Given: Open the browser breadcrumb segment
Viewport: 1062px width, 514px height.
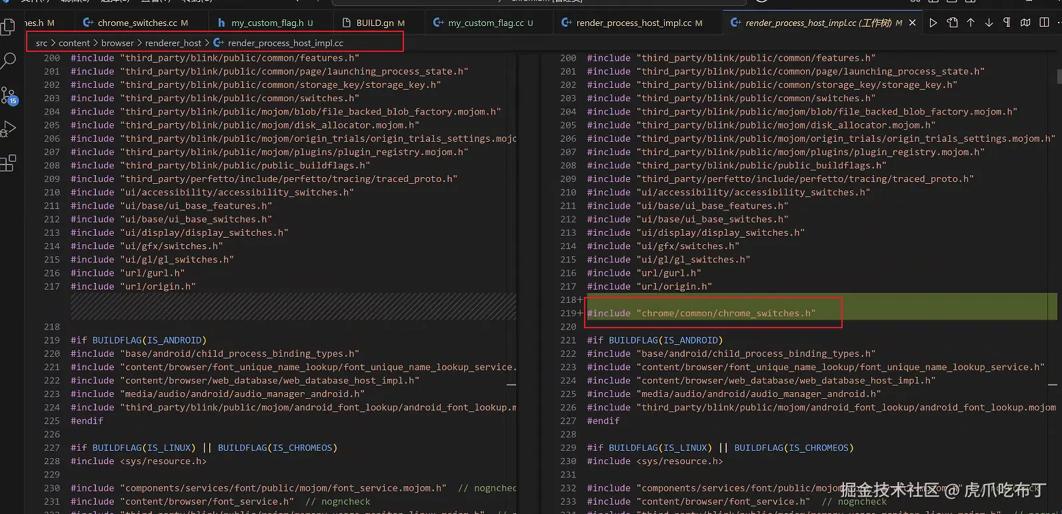Looking at the screenshot, I should click(x=118, y=43).
